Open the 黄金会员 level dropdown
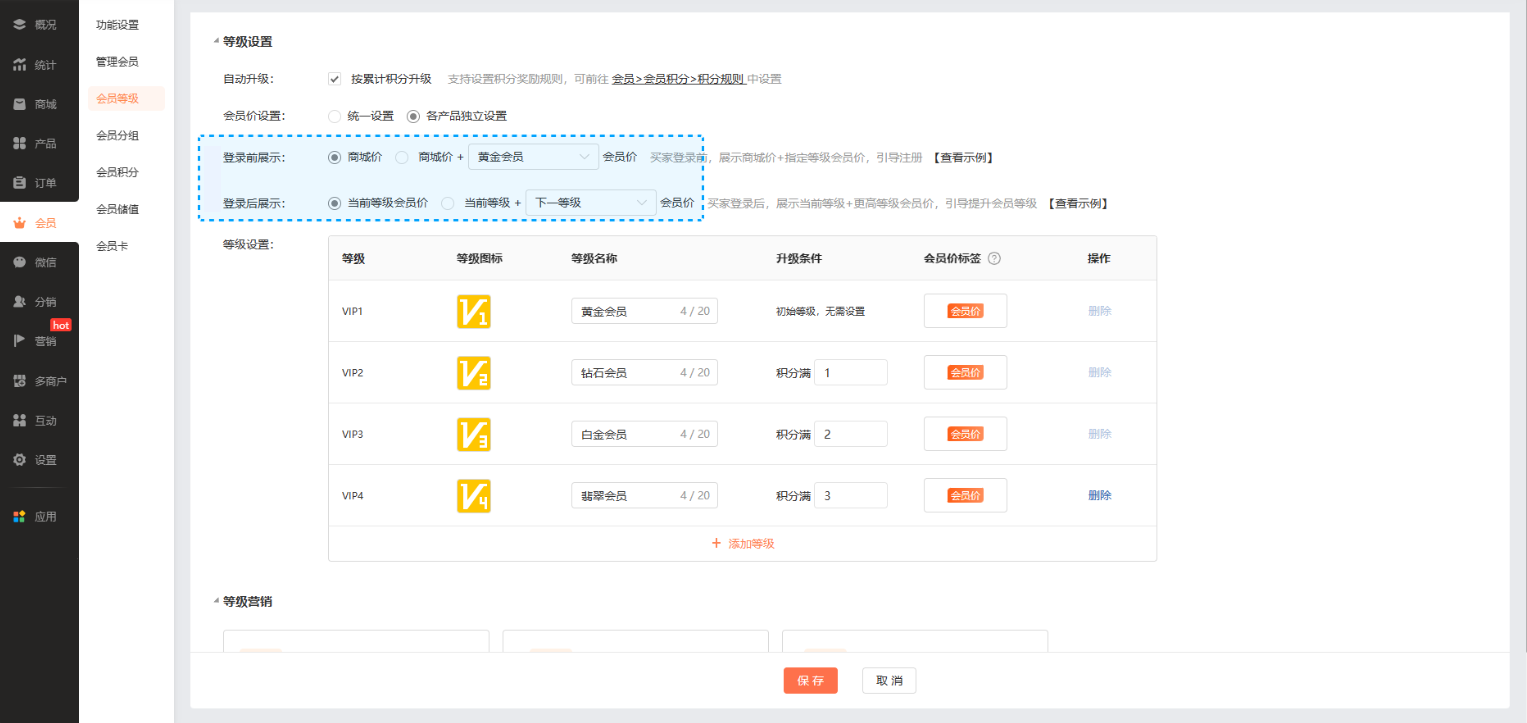Image resolution: width=1527 pixels, height=723 pixels. click(532, 157)
